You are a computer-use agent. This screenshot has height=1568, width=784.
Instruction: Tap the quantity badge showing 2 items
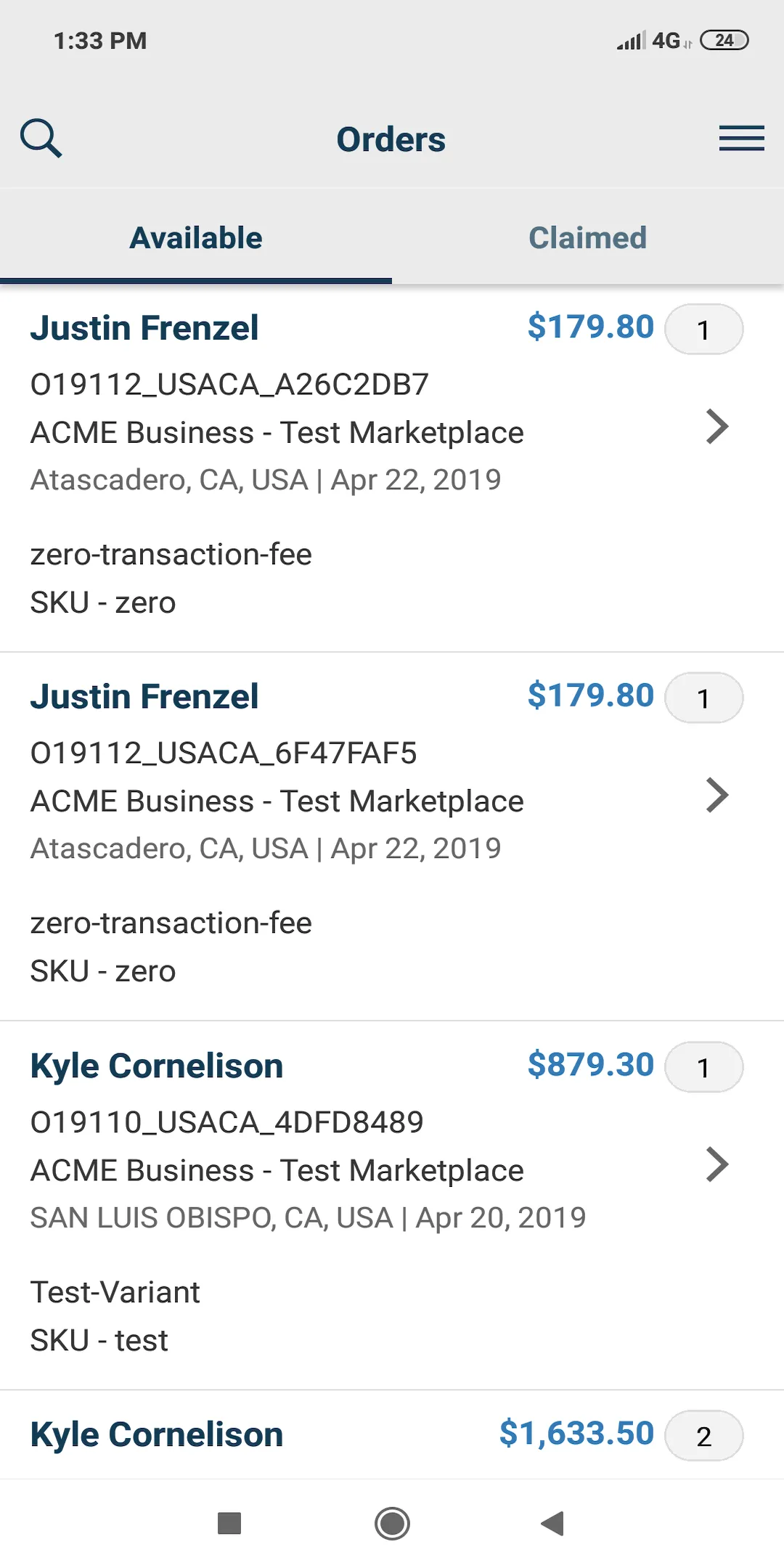coord(703,1436)
